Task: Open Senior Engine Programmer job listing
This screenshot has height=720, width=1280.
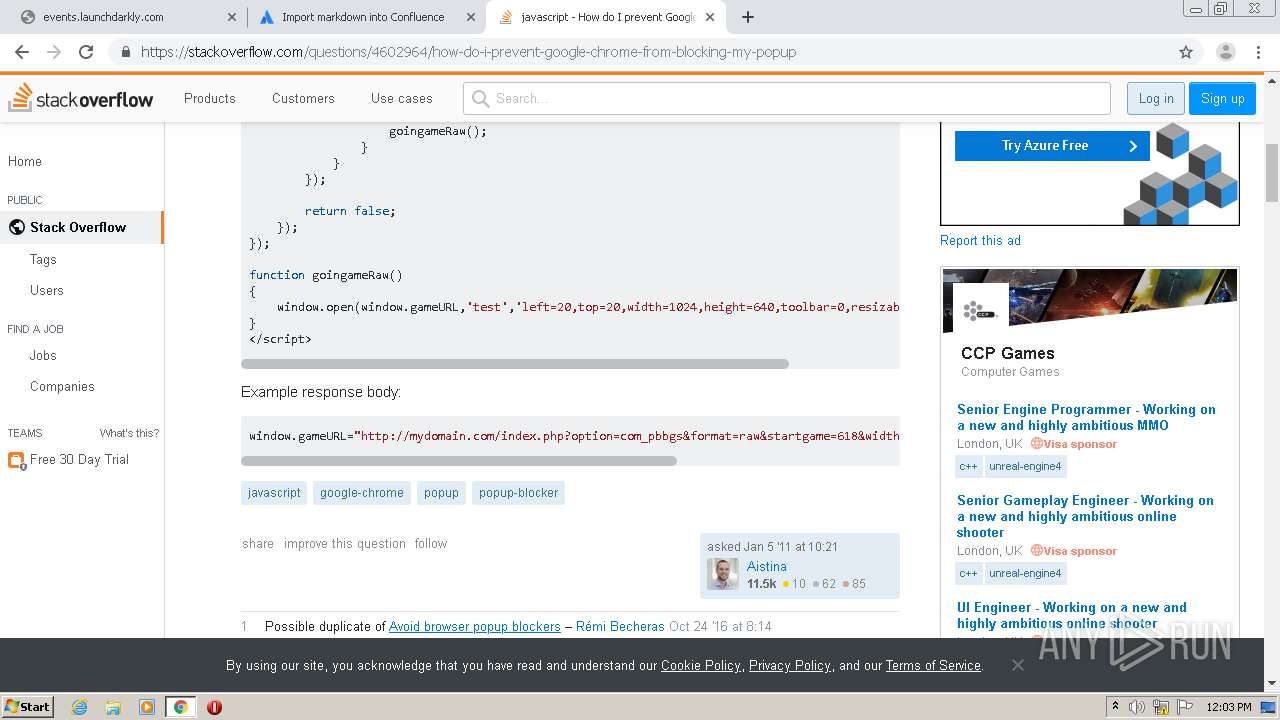Action: click(1086, 417)
